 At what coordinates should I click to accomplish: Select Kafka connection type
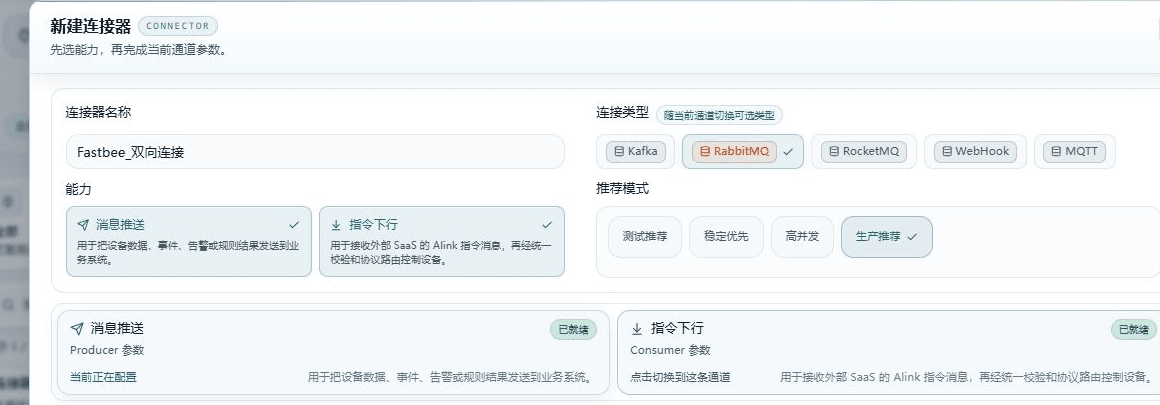click(636, 151)
